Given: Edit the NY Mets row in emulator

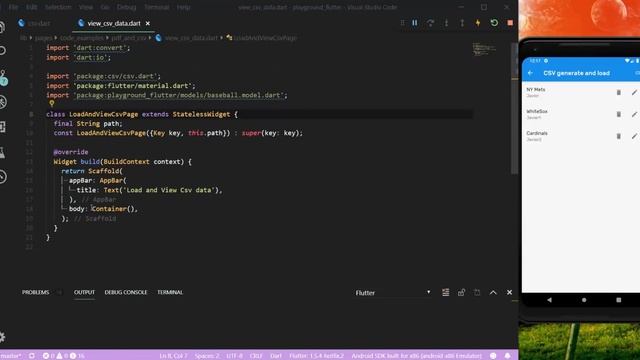Looking at the screenshot, I should (x=634, y=93).
